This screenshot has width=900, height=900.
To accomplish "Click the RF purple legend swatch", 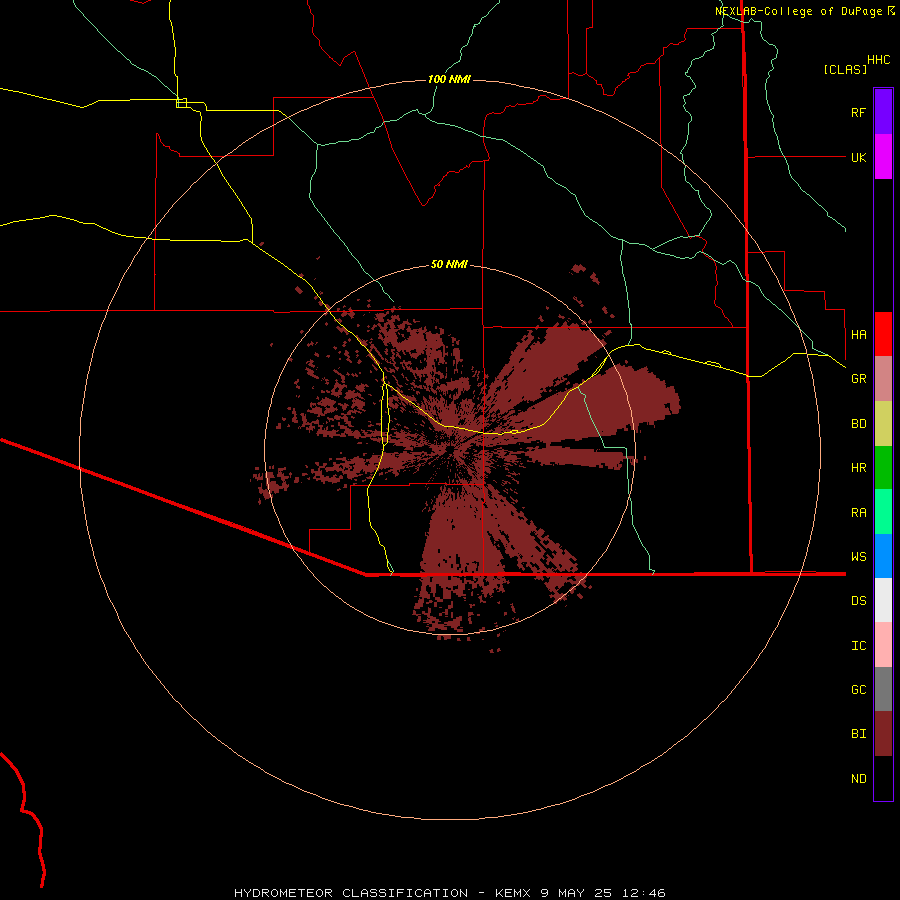I will click(883, 112).
